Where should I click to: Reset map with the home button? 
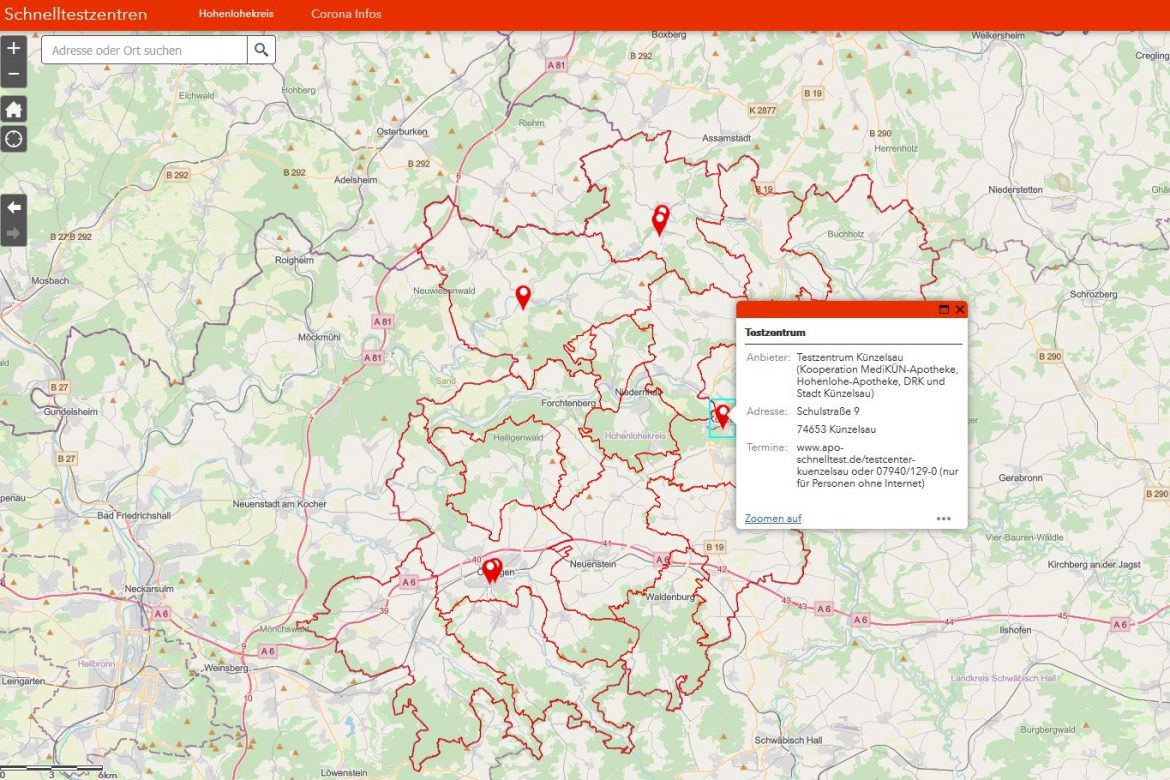point(14,109)
